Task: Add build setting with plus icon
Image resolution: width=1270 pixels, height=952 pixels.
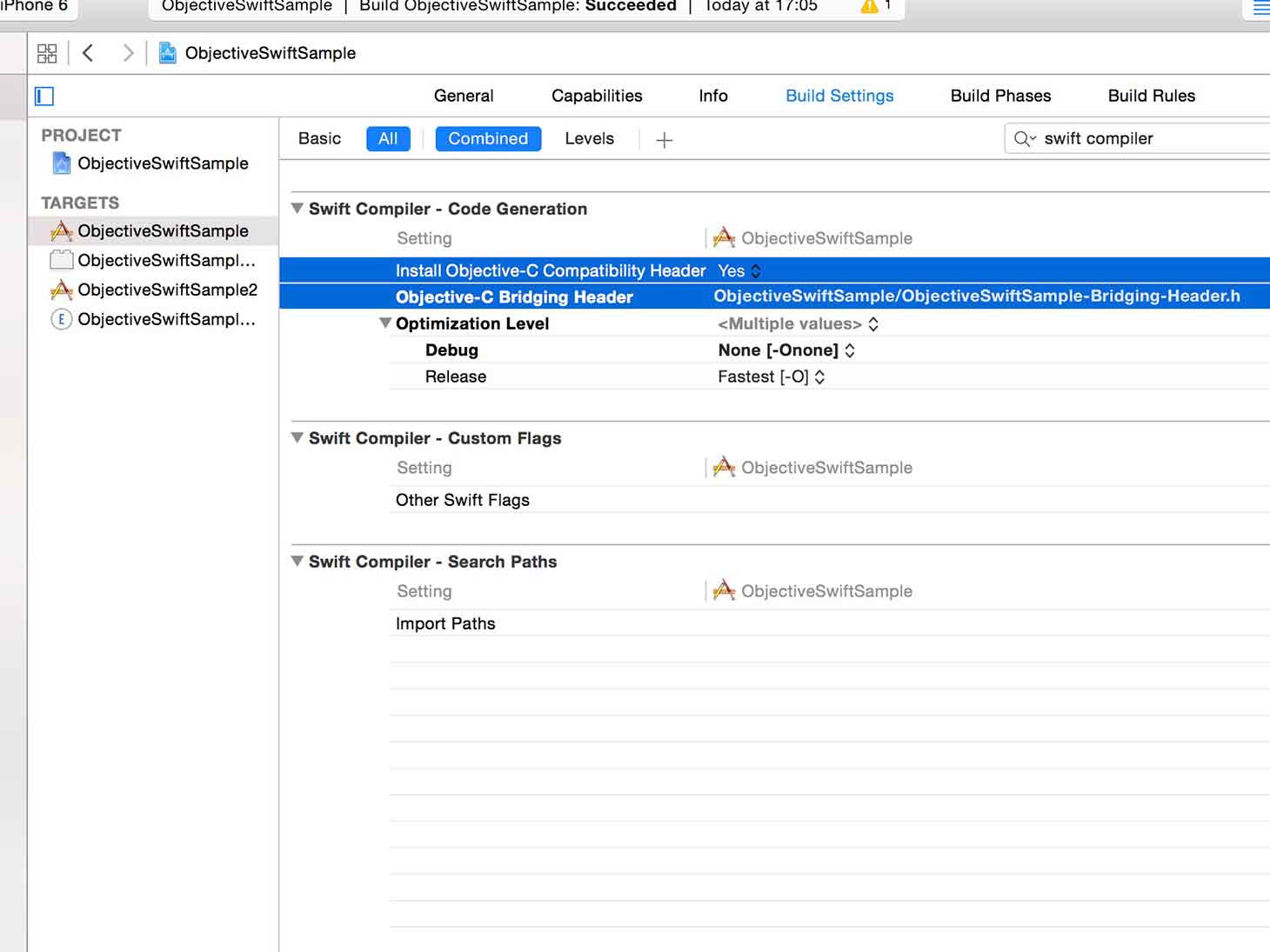Action: pos(665,140)
